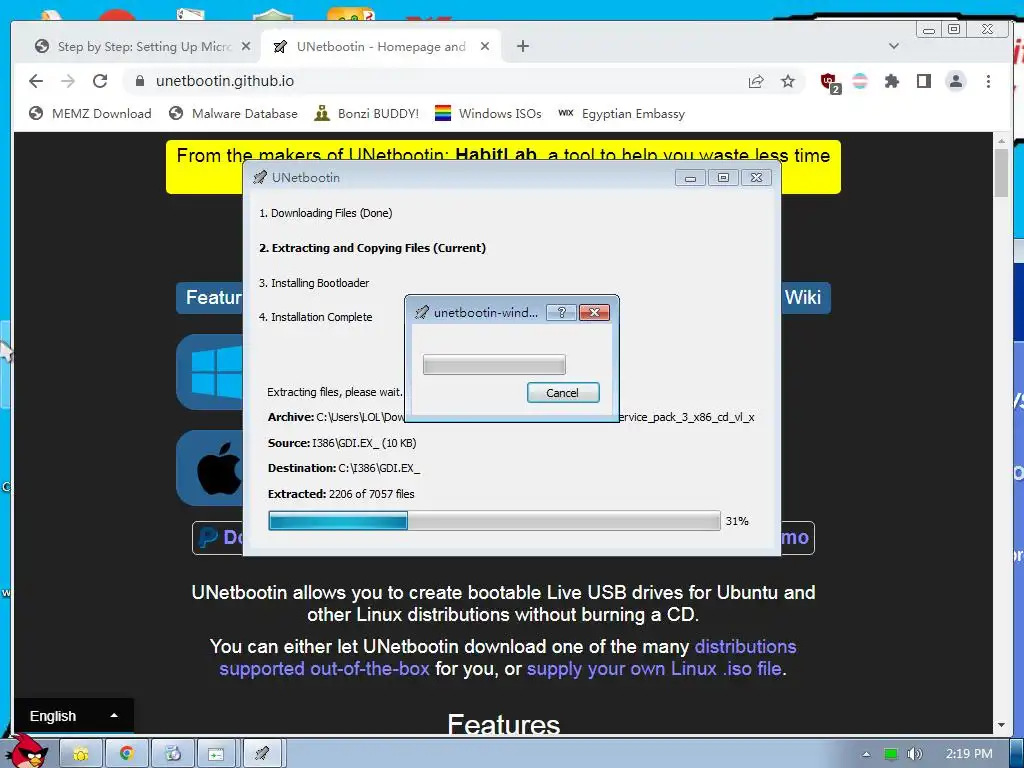This screenshot has height=768, width=1024.
Task: Open the MEMZ Download bookmark
Action: (90, 114)
